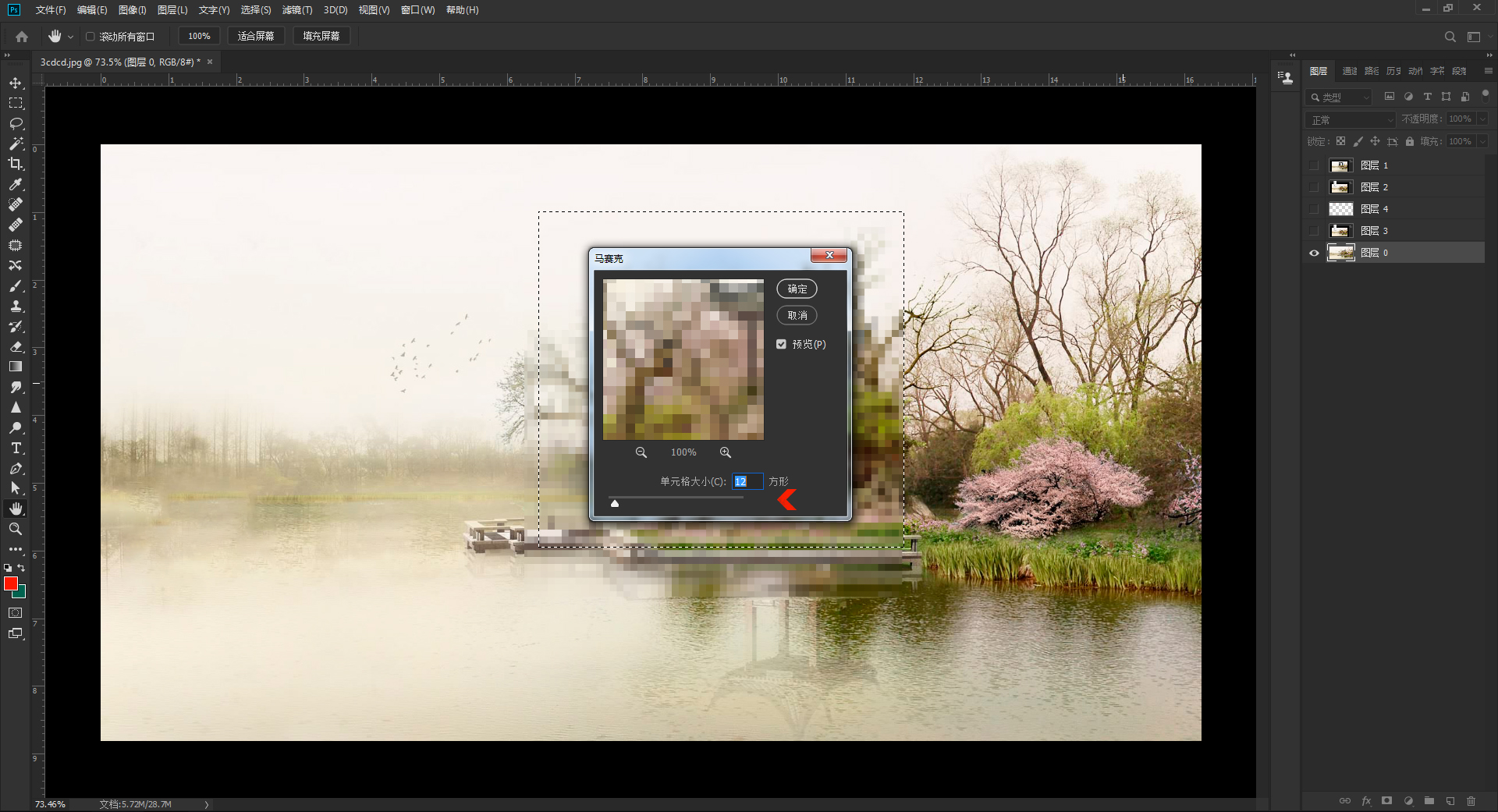Open the layer filter type dropdown
Screen dimensions: 1498x812
click(x=1339, y=97)
